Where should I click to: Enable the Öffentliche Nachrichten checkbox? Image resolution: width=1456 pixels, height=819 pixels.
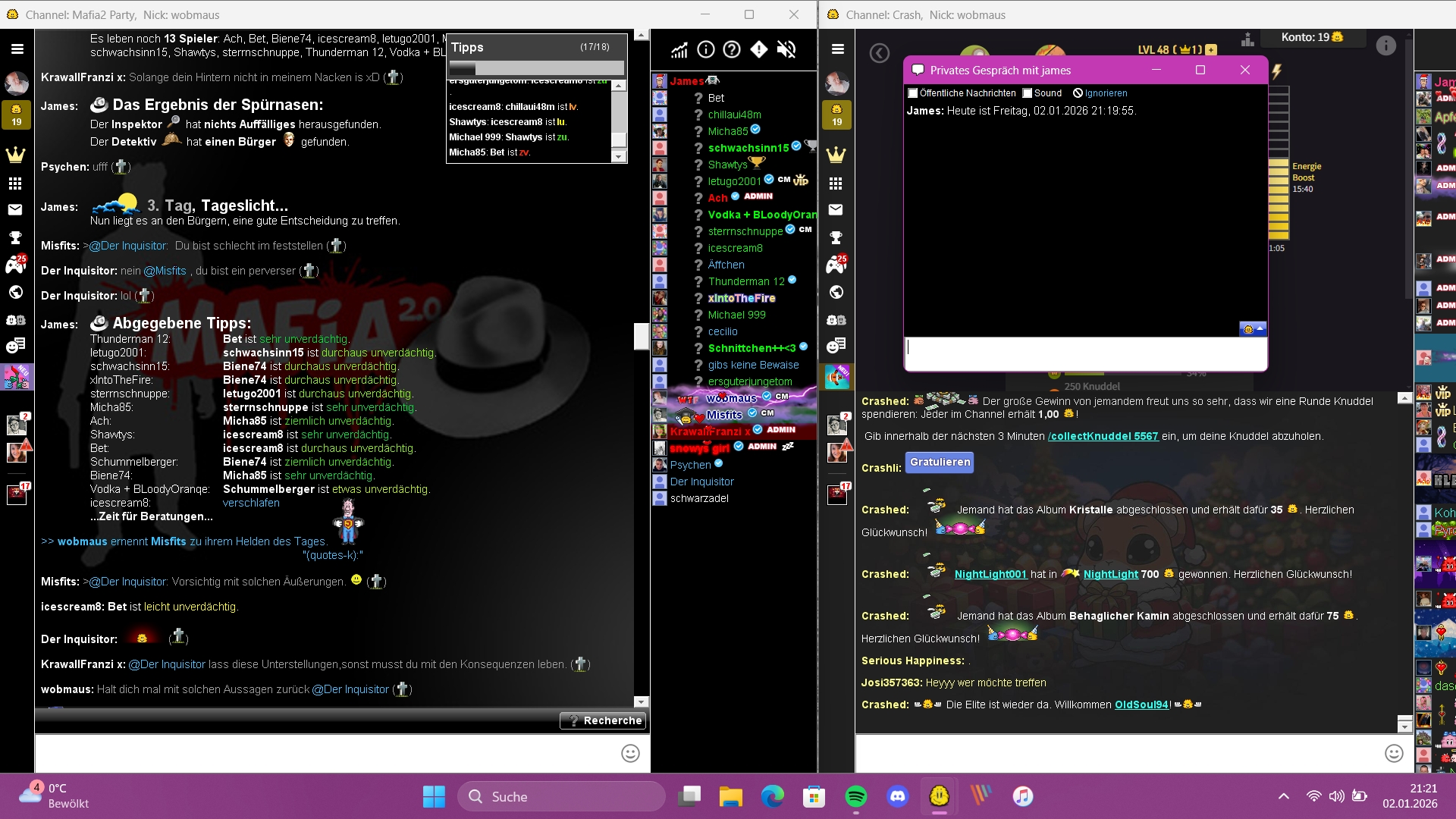coord(913,93)
